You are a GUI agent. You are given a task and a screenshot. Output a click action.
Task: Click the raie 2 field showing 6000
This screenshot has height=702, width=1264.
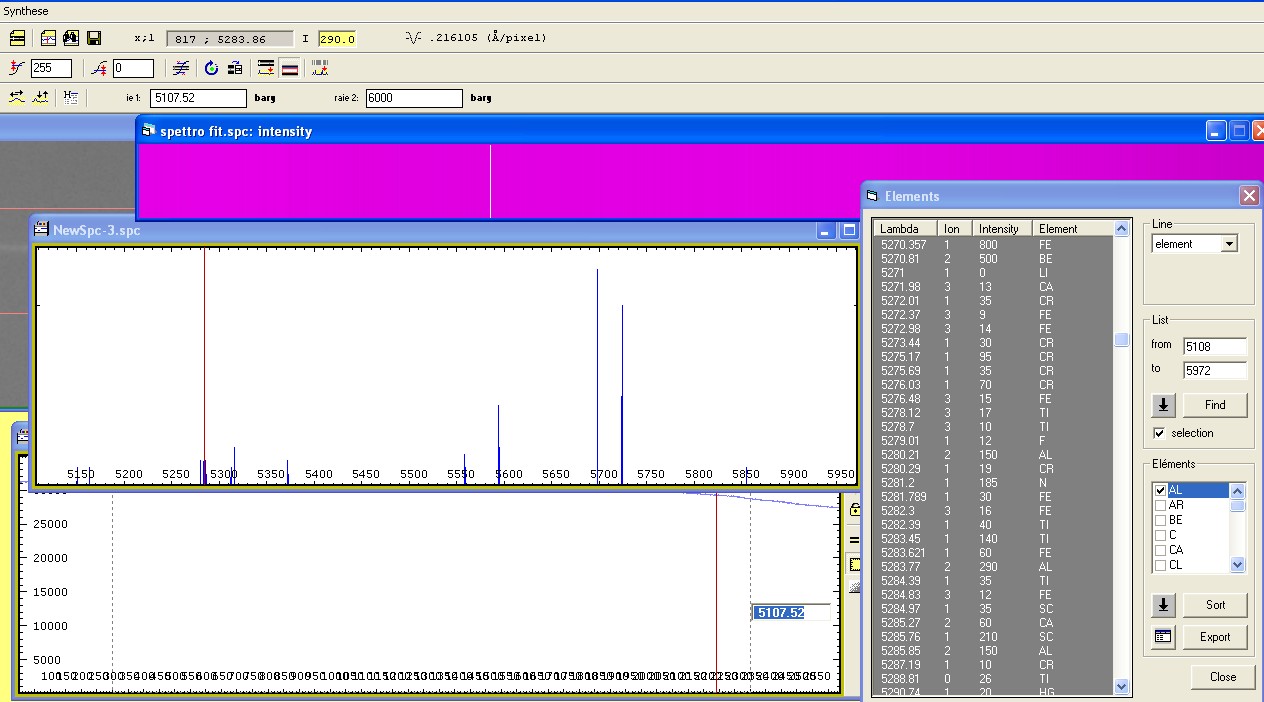414,98
